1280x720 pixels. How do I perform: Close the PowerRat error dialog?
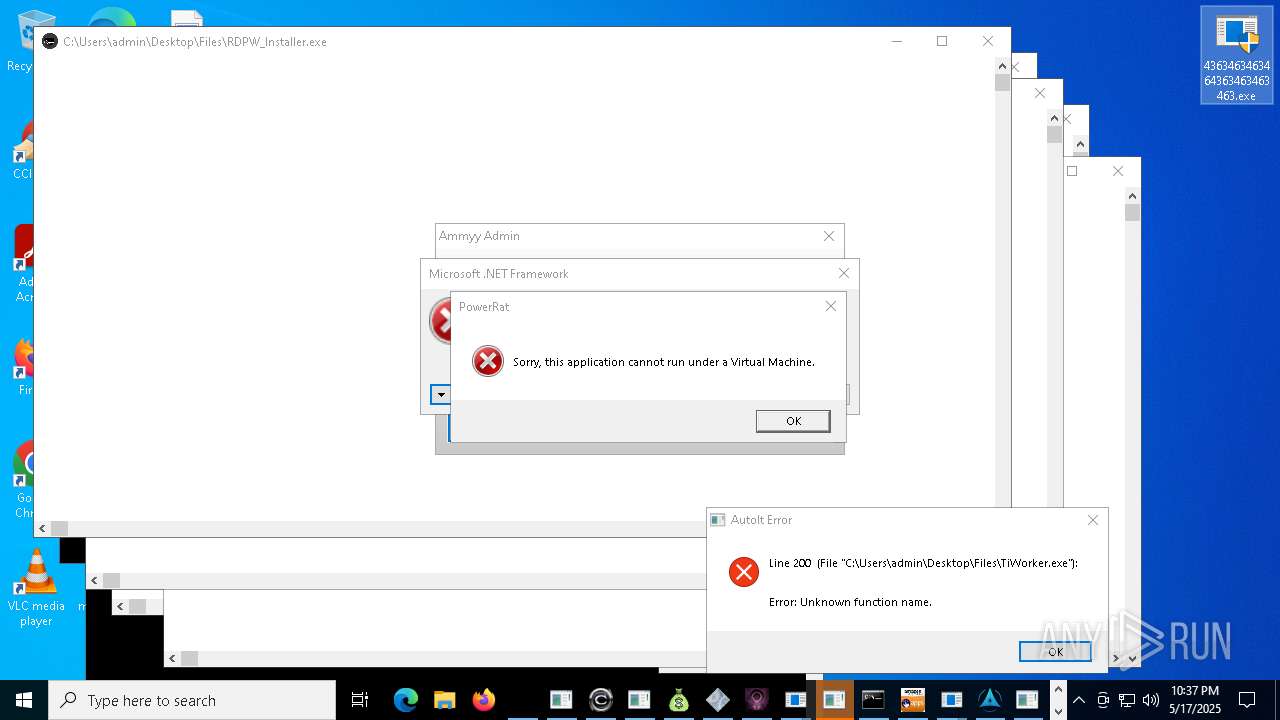coord(830,306)
